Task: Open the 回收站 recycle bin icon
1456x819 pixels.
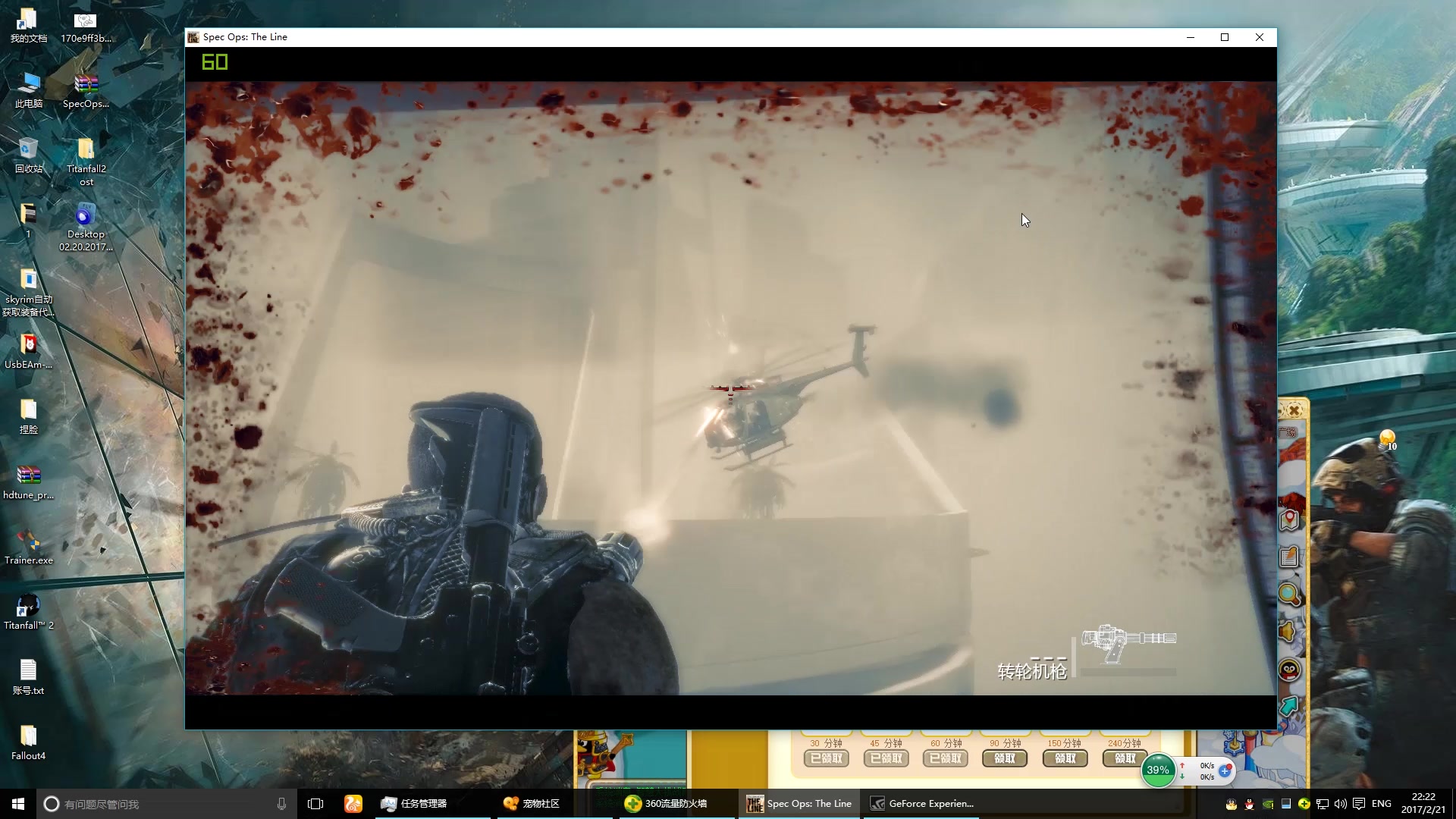Action: click(28, 155)
